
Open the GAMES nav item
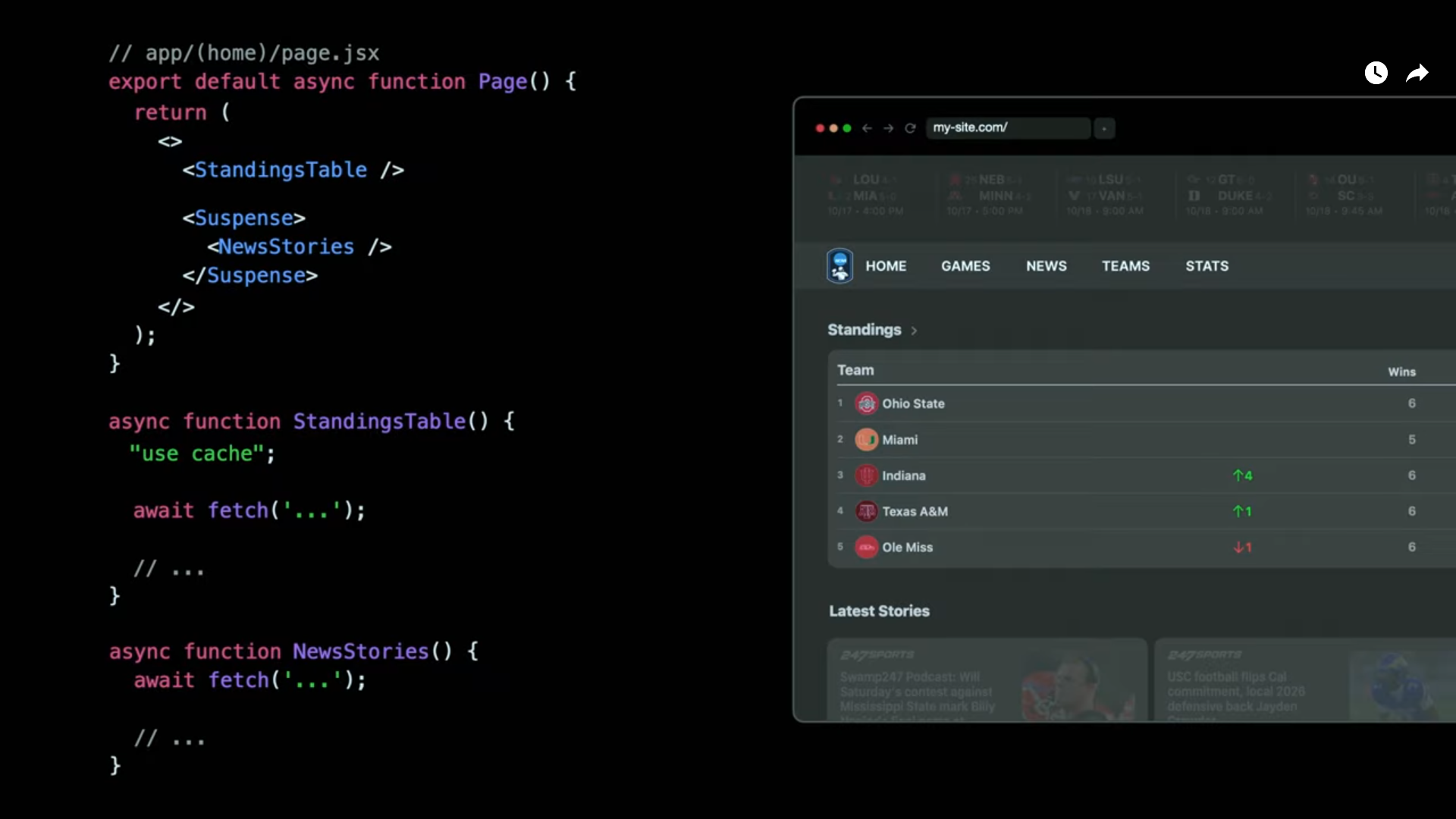[x=965, y=266]
